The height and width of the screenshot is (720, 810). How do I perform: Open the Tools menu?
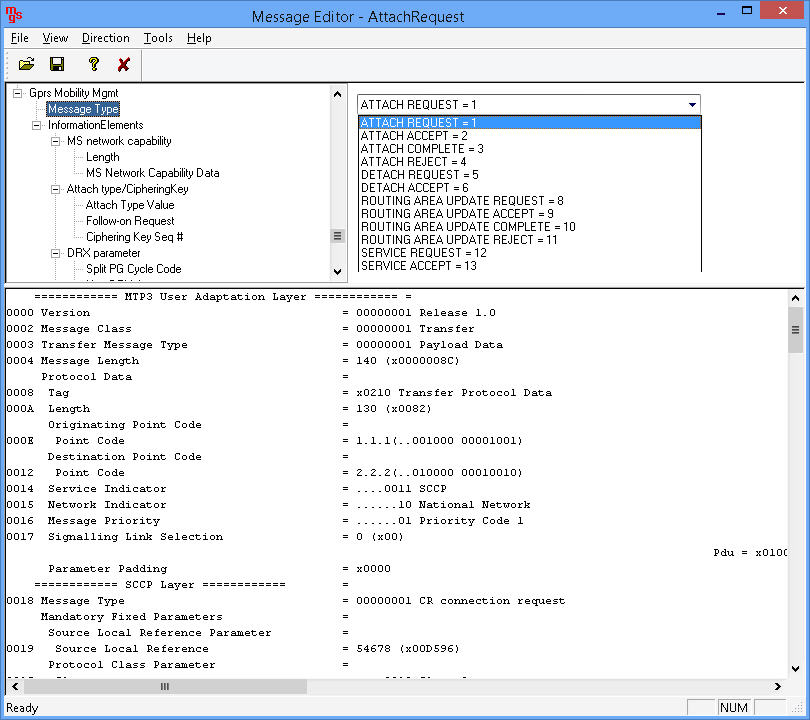pos(158,38)
